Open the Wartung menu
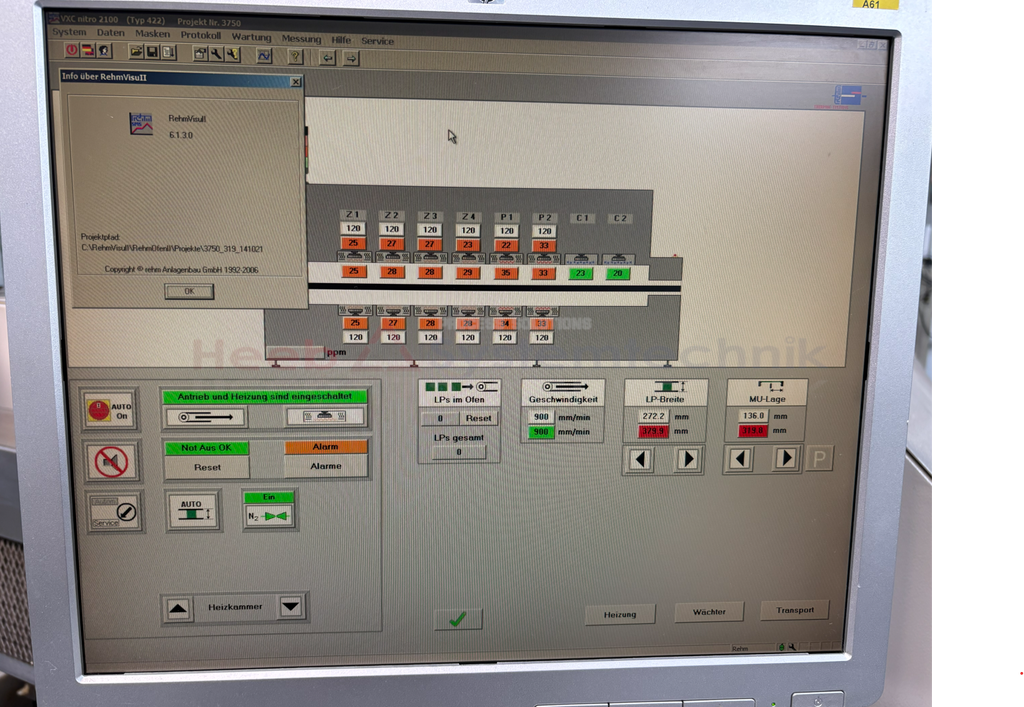Image resolution: width=1024 pixels, height=707 pixels. click(x=251, y=37)
